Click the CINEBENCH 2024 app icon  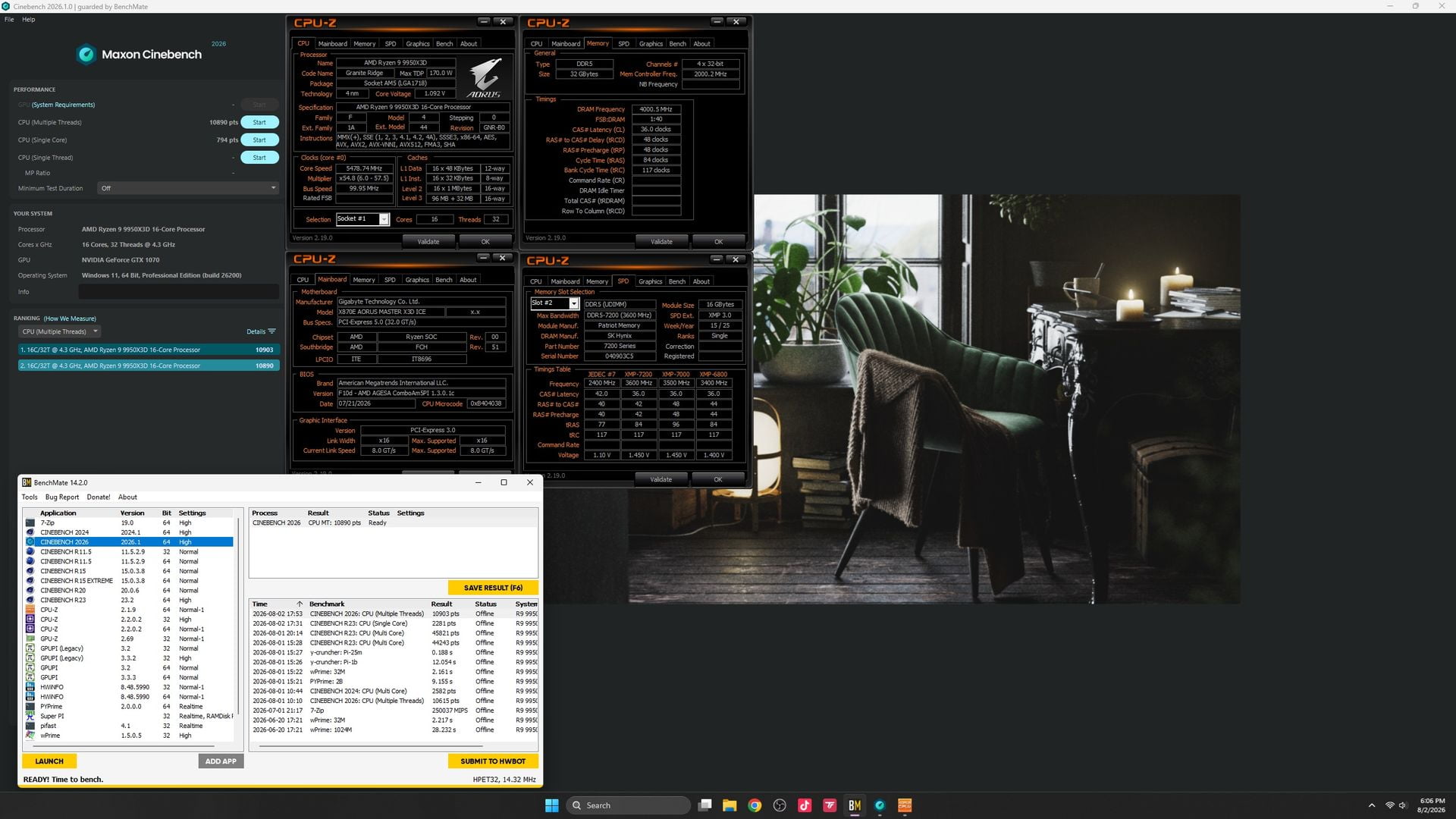pos(30,532)
